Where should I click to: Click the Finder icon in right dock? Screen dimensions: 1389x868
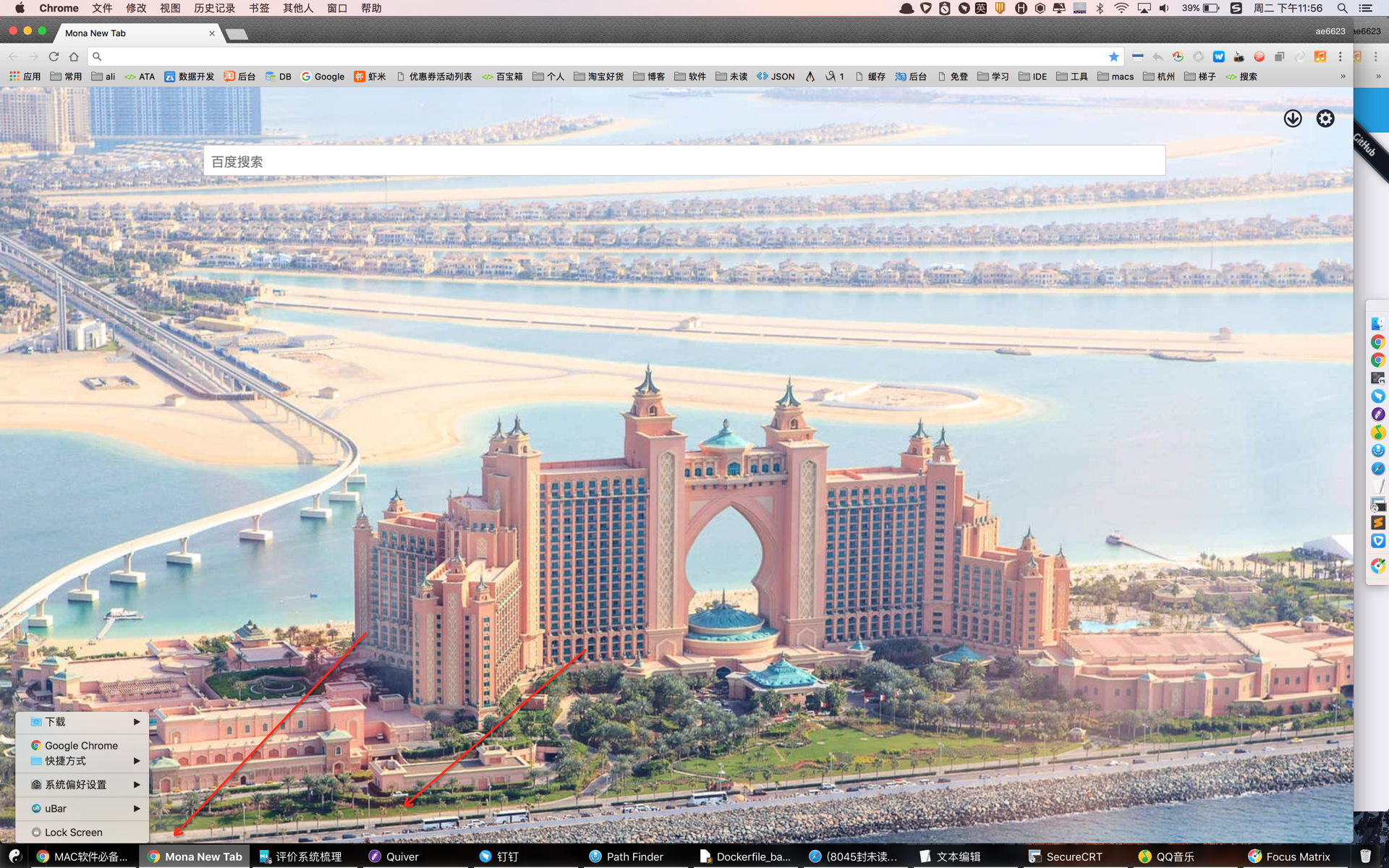pyautogui.click(x=1378, y=323)
